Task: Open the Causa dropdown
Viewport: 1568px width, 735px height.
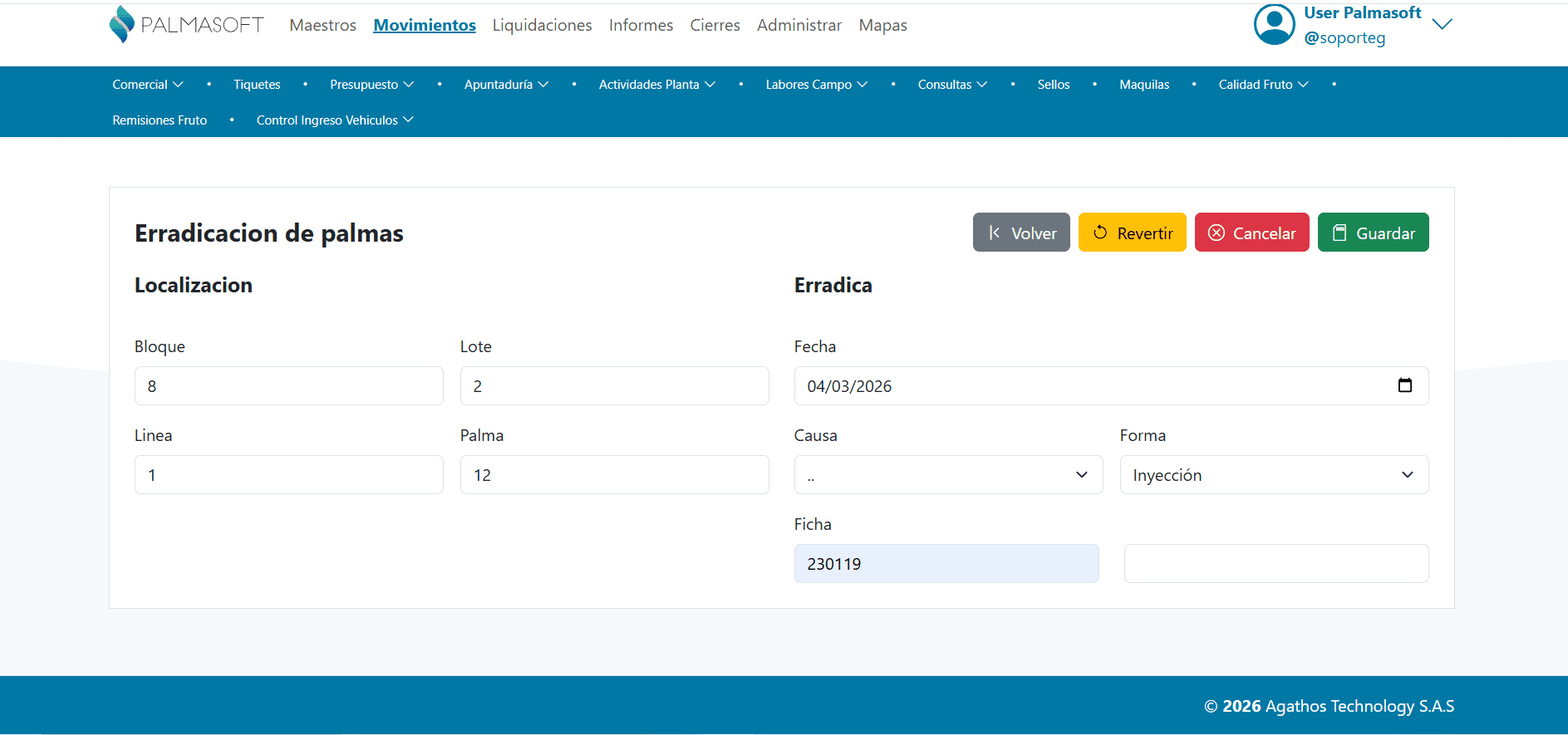Action: pyautogui.click(x=948, y=475)
